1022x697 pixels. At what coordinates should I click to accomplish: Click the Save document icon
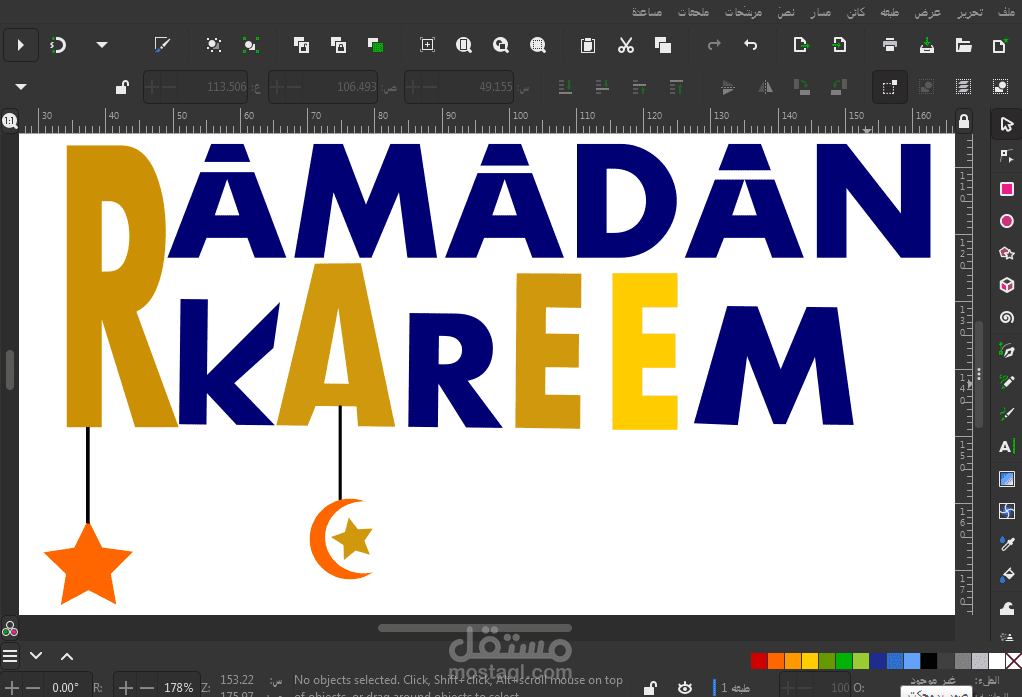[926, 45]
